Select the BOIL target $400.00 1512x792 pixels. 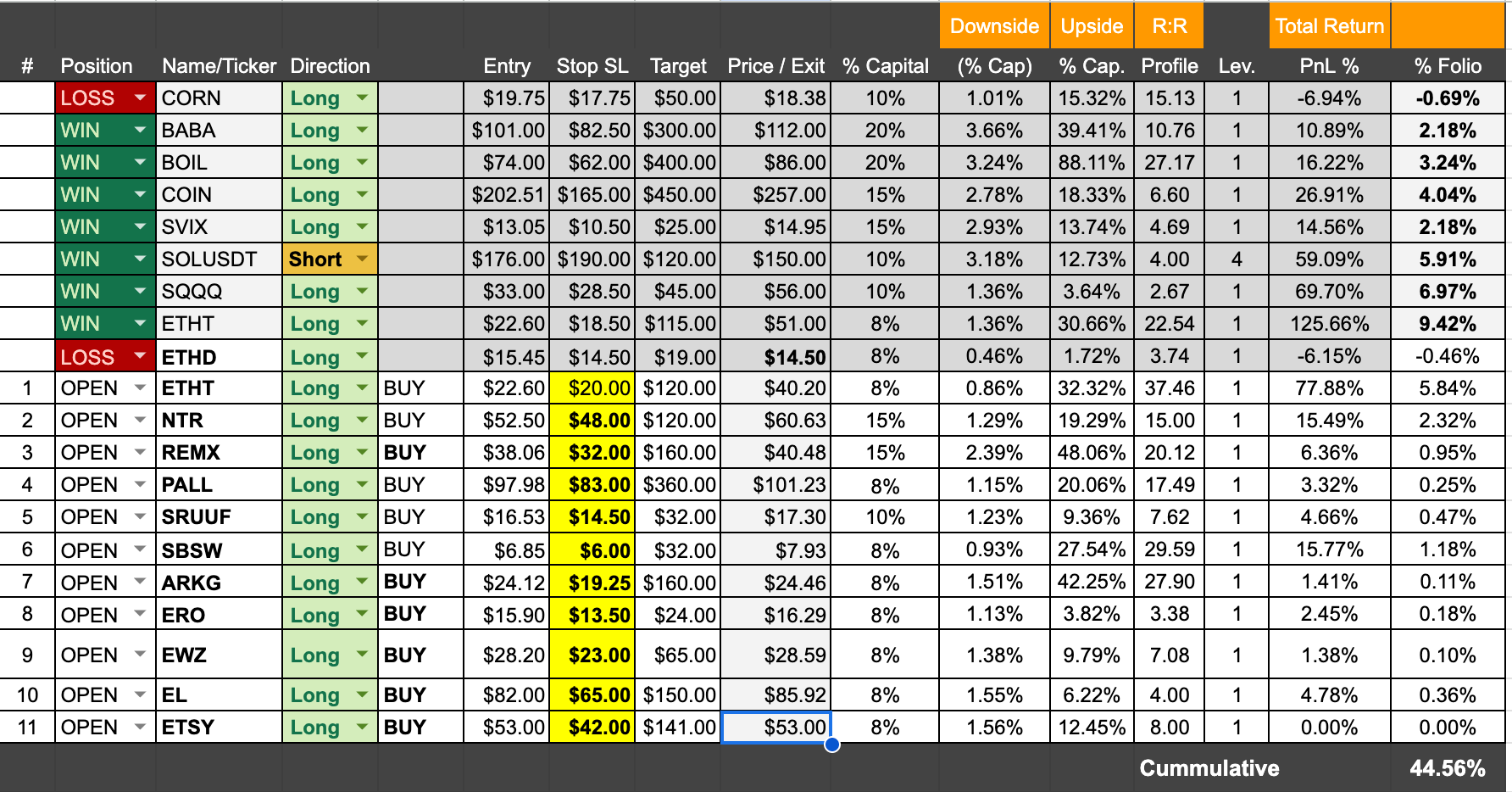click(x=678, y=163)
